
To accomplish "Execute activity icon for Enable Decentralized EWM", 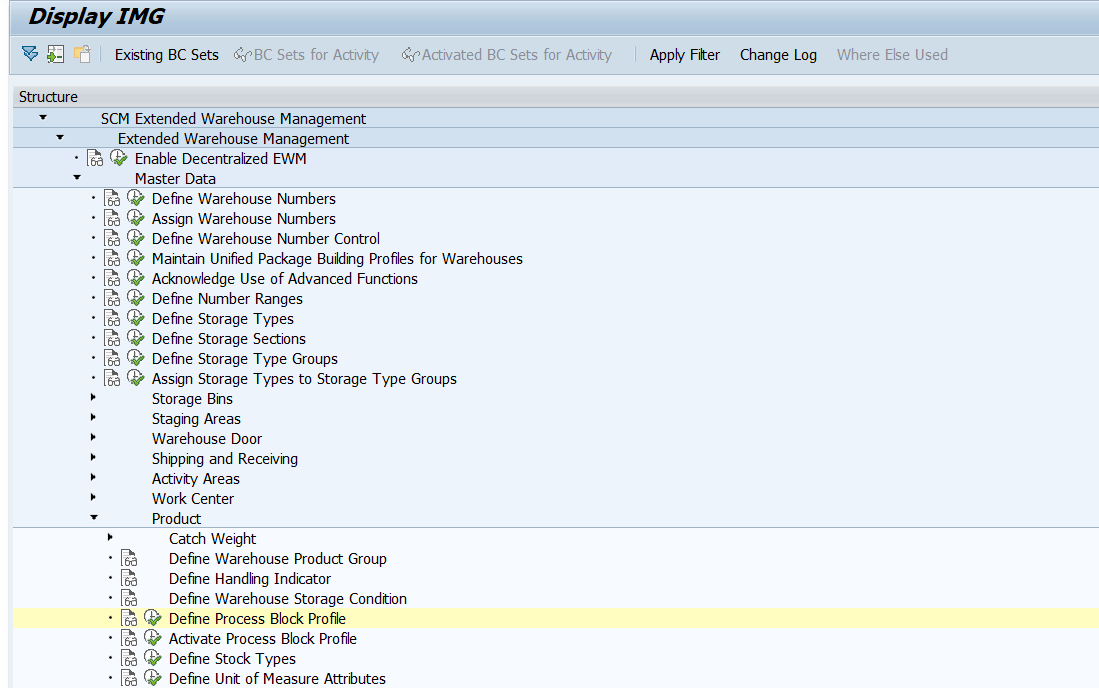I will [118, 158].
